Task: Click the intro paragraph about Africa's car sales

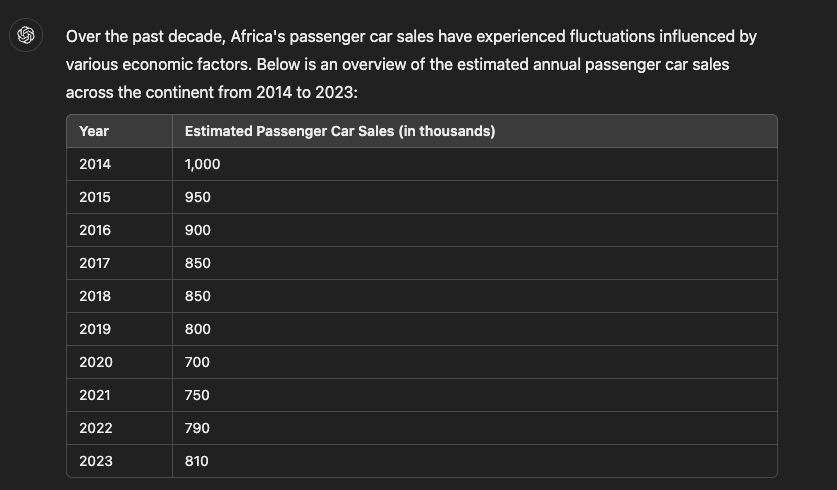Action: pos(411,64)
